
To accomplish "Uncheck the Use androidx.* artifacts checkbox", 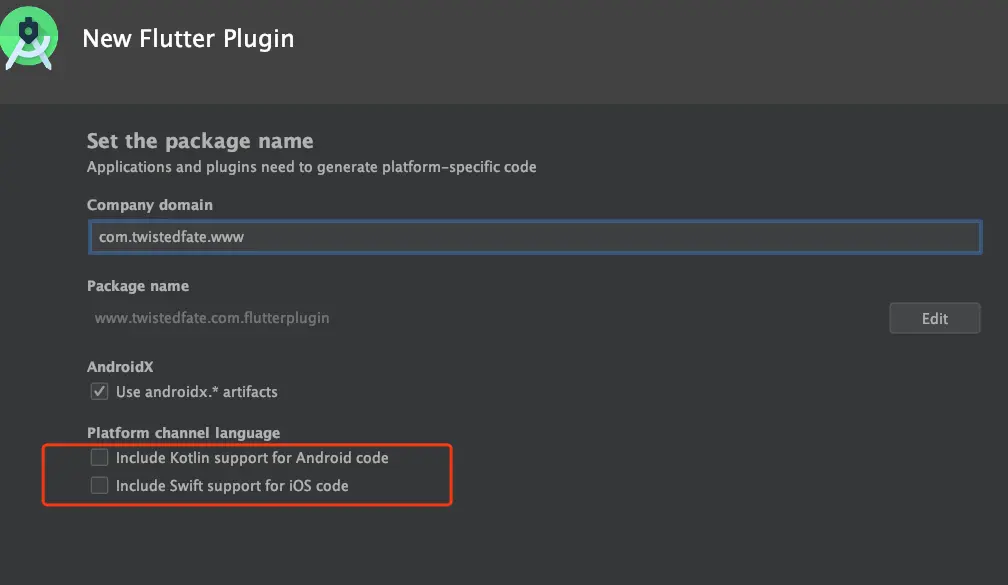I will click(99, 392).
